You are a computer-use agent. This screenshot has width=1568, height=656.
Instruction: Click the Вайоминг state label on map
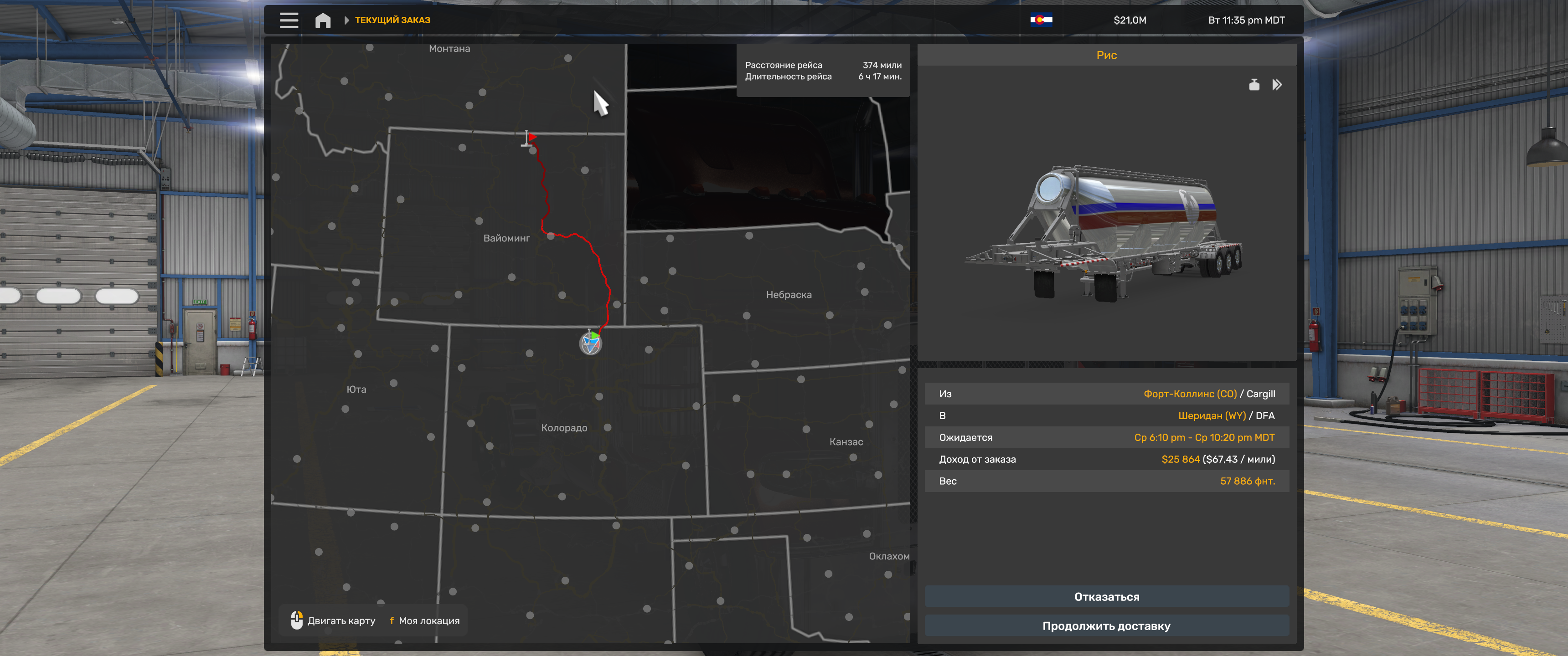click(x=506, y=238)
